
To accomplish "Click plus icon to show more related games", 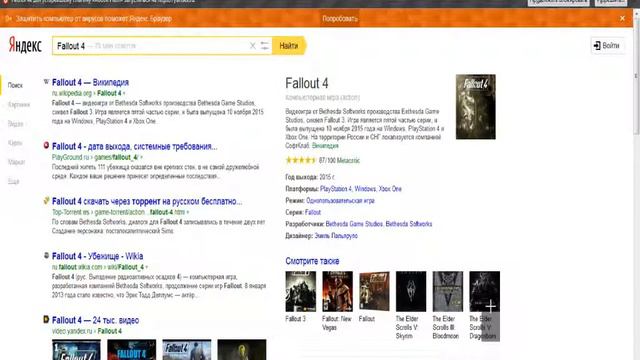I will click(x=491, y=306).
